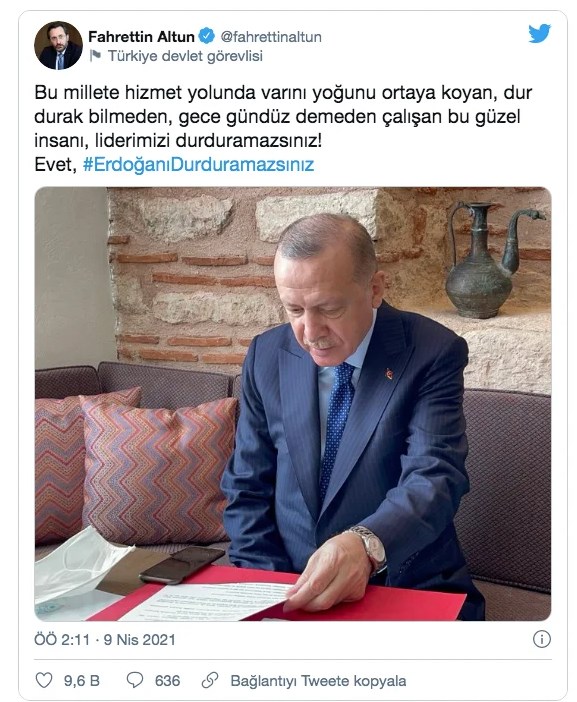Open the Twitter bird logo
This screenshot has width=577, height=702.
click(539, 34)
